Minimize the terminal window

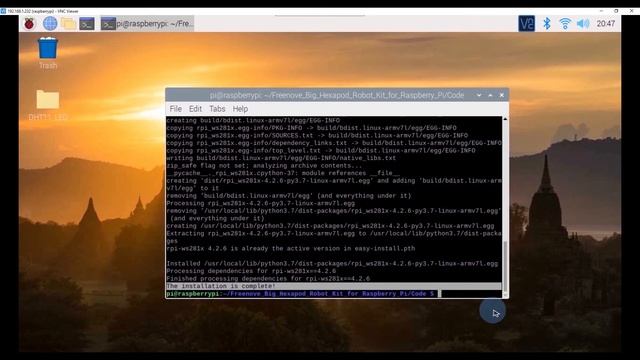(x=479, y=95)
